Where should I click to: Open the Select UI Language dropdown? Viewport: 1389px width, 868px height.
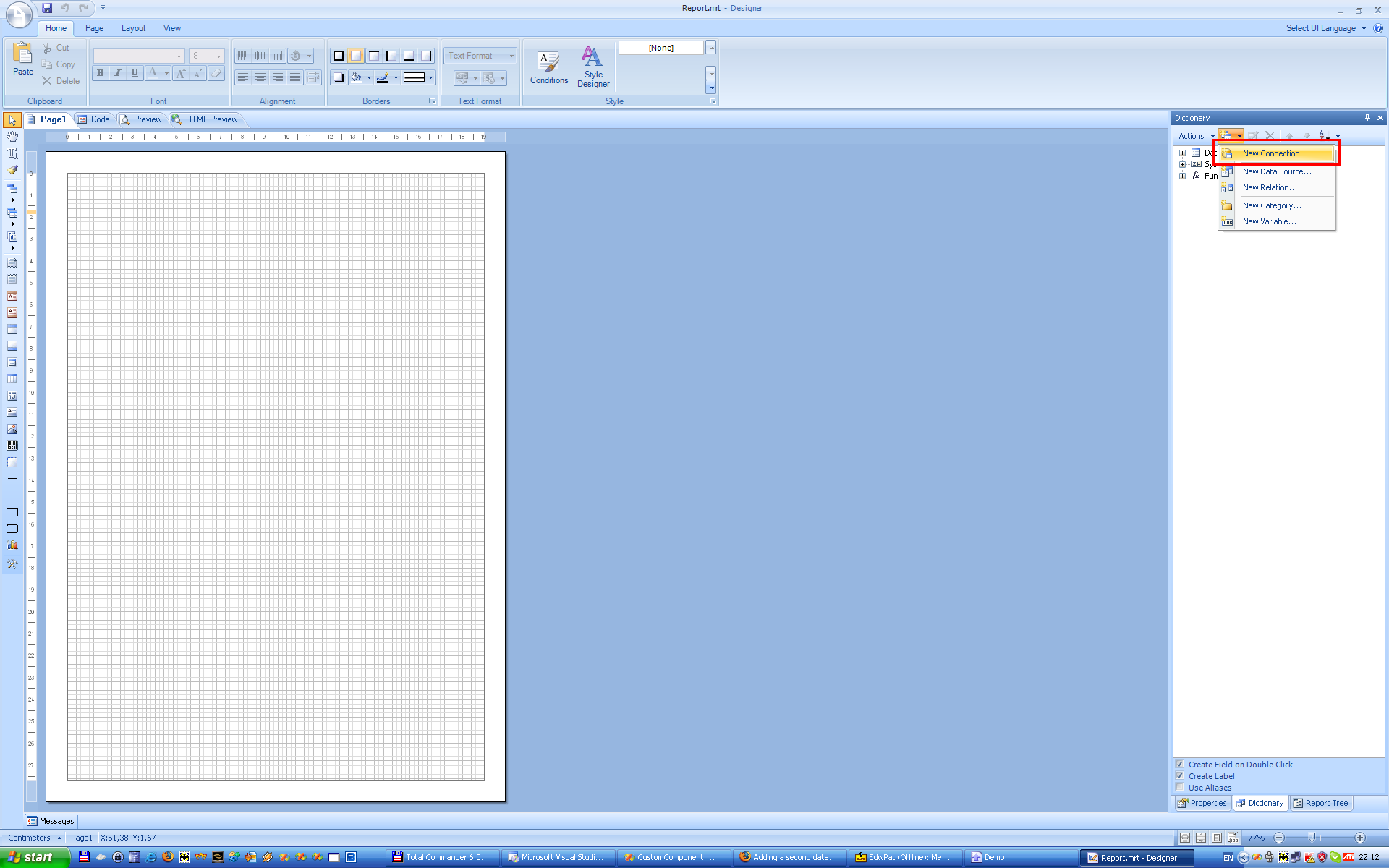tap(1326, 28)
